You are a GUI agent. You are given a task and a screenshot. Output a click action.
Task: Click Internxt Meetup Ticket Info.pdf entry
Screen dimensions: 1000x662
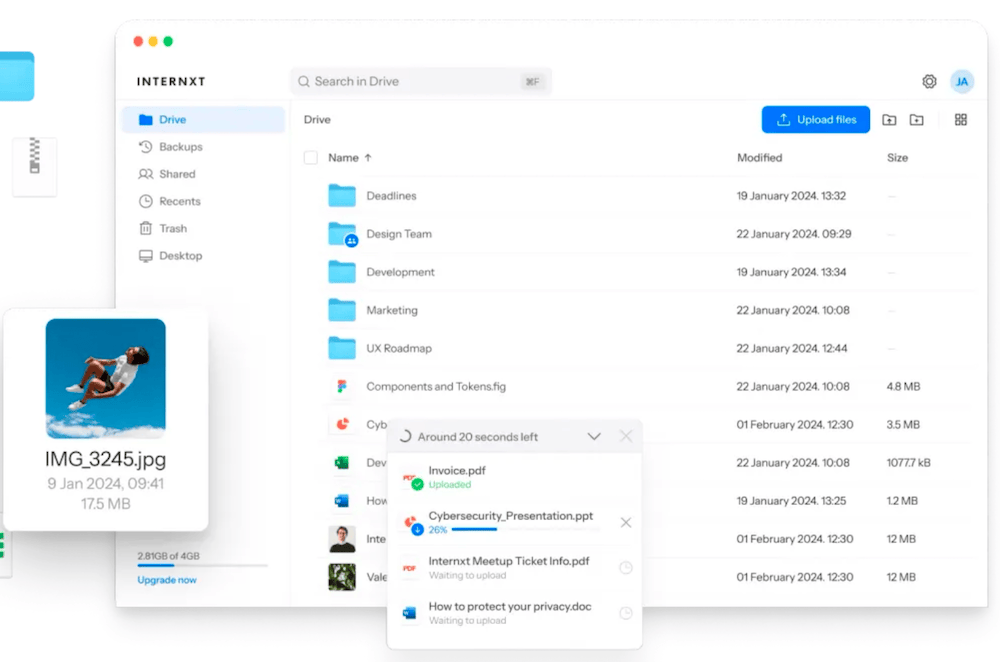coord(509,561)
